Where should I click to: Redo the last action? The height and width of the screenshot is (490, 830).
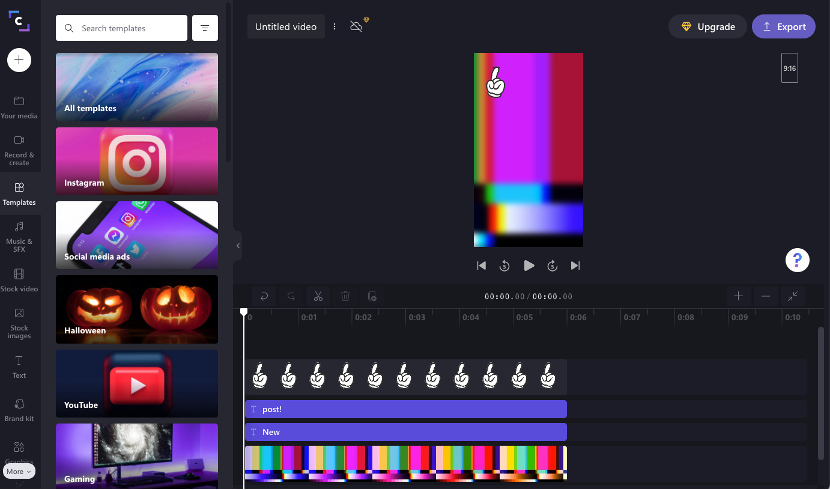[291, 296]
